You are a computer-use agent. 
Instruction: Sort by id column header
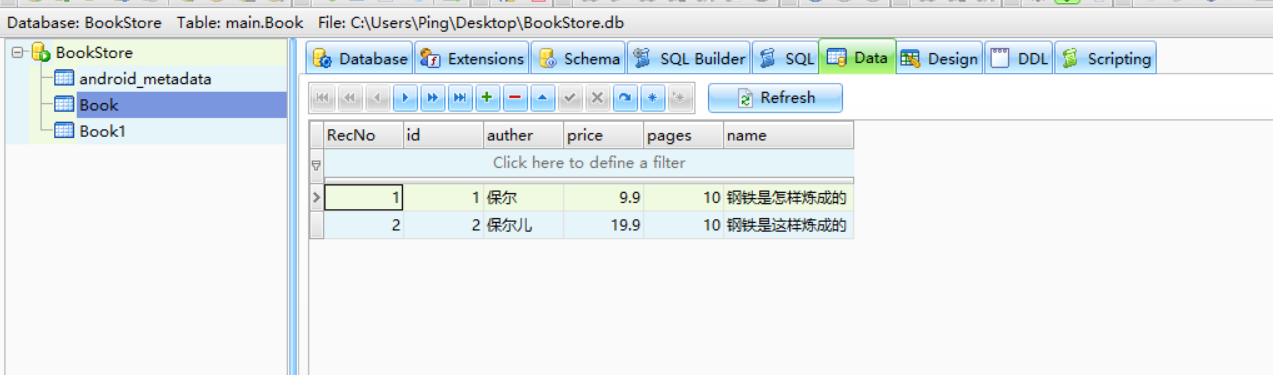444,135
